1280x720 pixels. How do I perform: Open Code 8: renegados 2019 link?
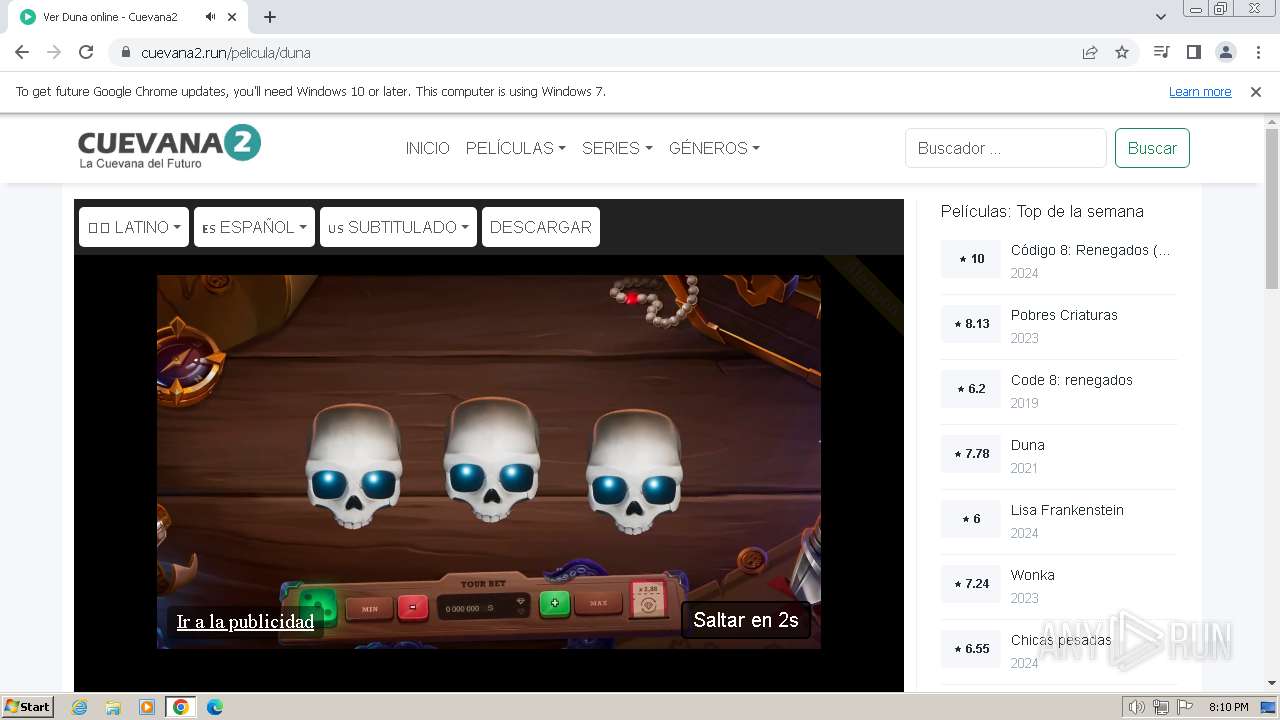point(1071,380)
